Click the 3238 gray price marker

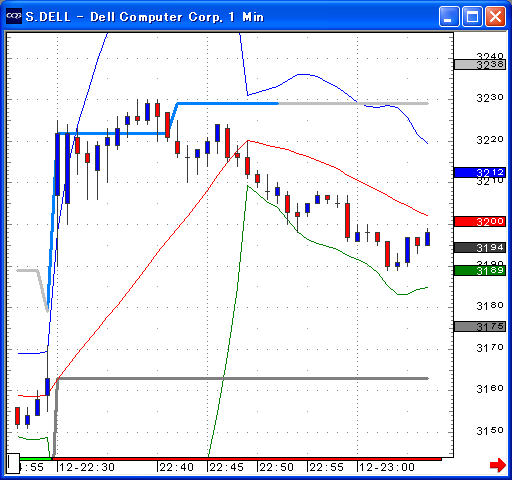(x=480, y=64)
